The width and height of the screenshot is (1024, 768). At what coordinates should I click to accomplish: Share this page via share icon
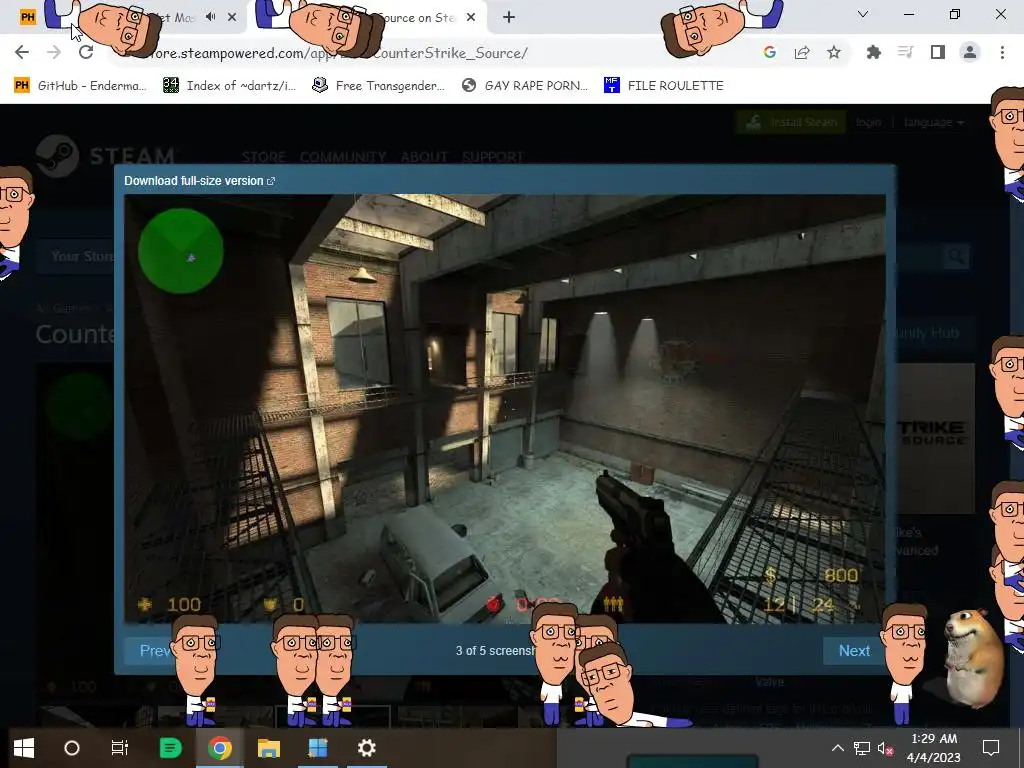point(802,52)
